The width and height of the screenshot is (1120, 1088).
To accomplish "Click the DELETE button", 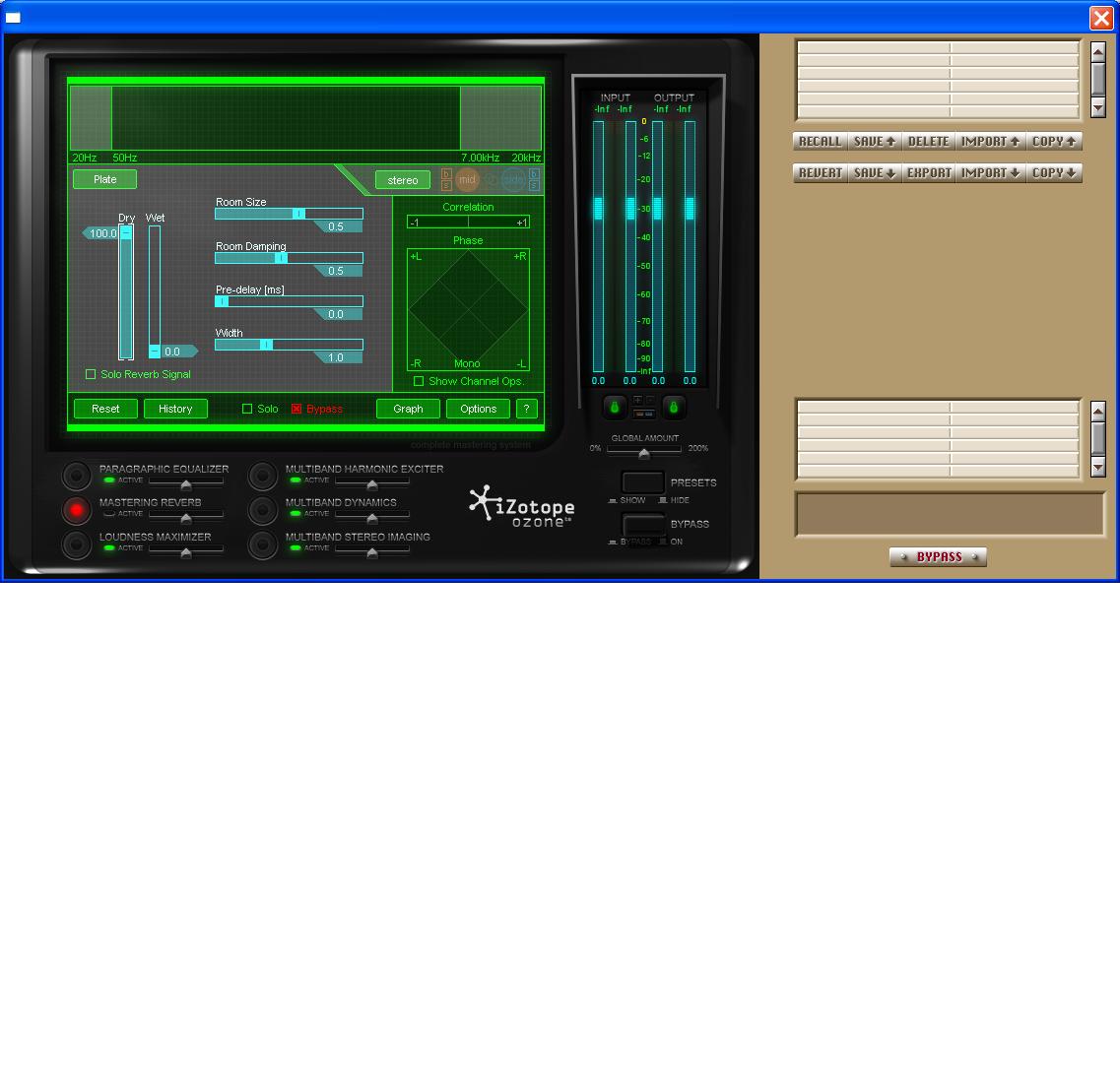I will 929,142.
